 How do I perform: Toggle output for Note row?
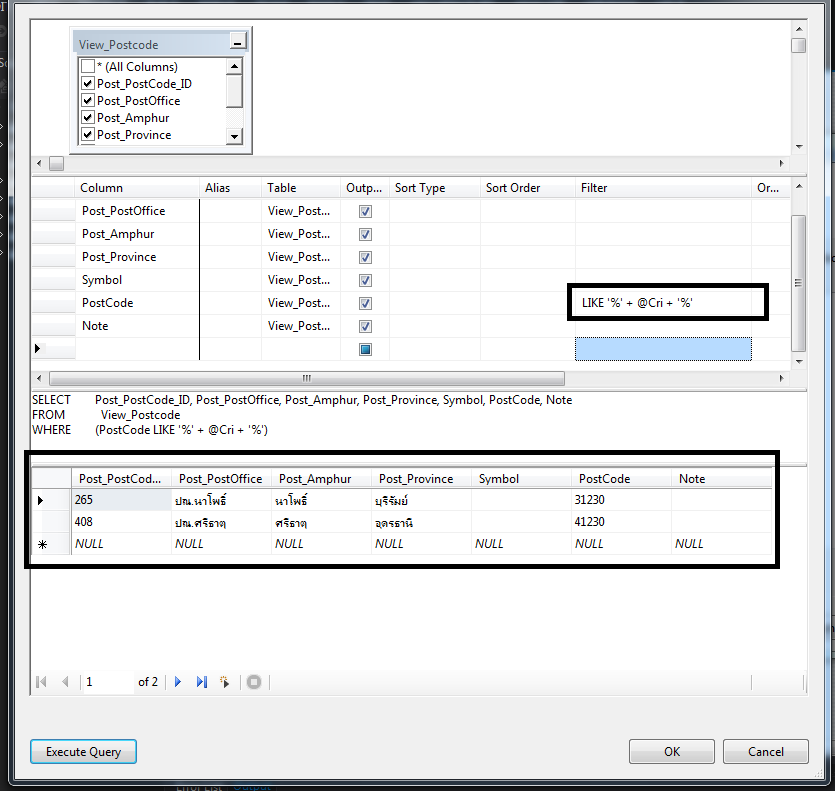click(x=365, y=326)
